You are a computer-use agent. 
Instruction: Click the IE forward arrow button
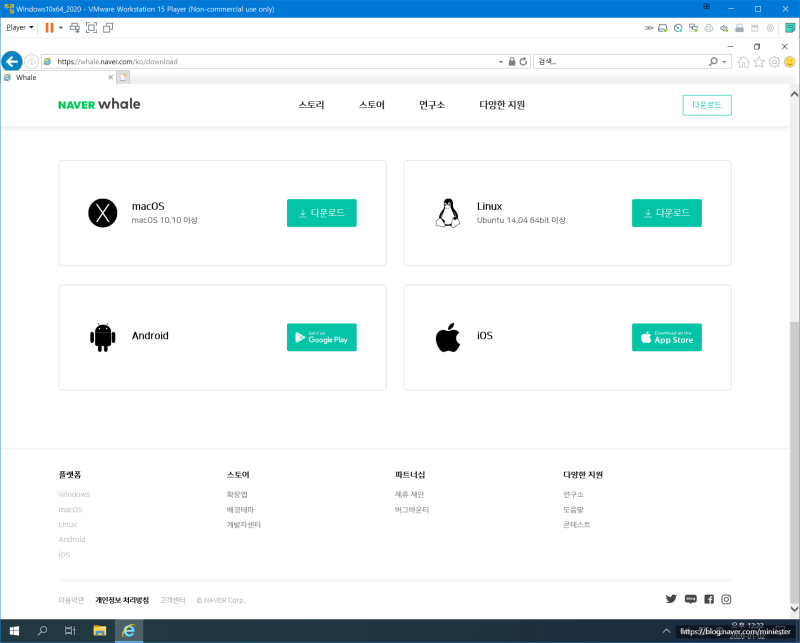(x=31, y=62)
